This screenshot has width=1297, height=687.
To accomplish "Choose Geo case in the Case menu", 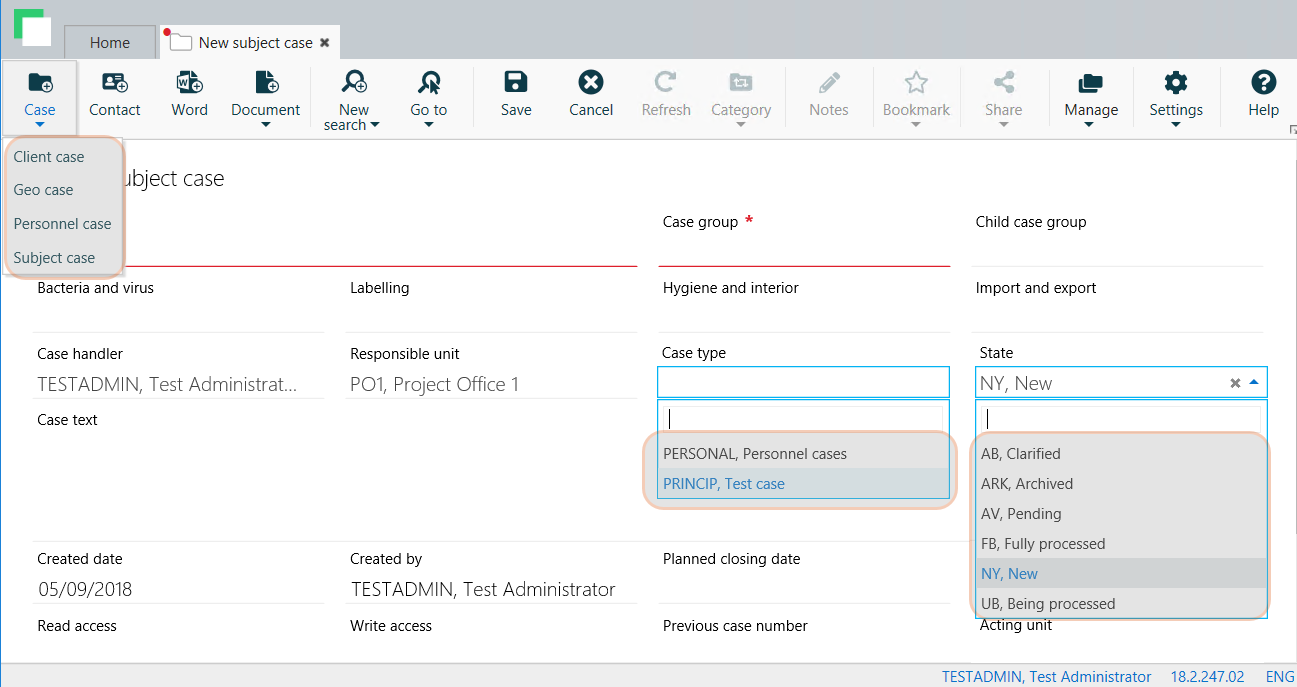I will point(44,190).
